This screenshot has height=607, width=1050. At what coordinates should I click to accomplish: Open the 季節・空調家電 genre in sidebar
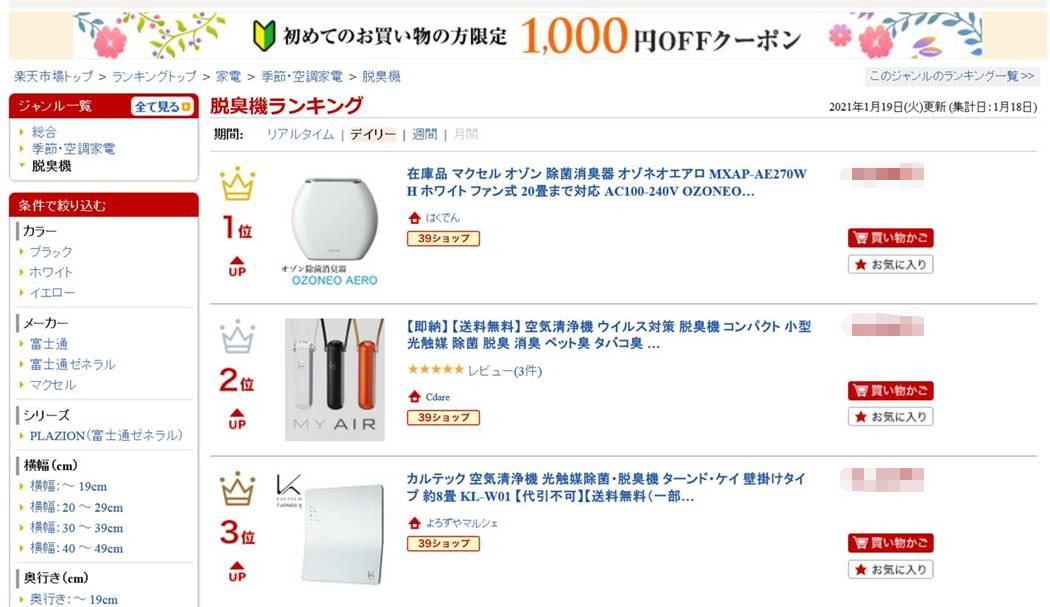point(73,149)
